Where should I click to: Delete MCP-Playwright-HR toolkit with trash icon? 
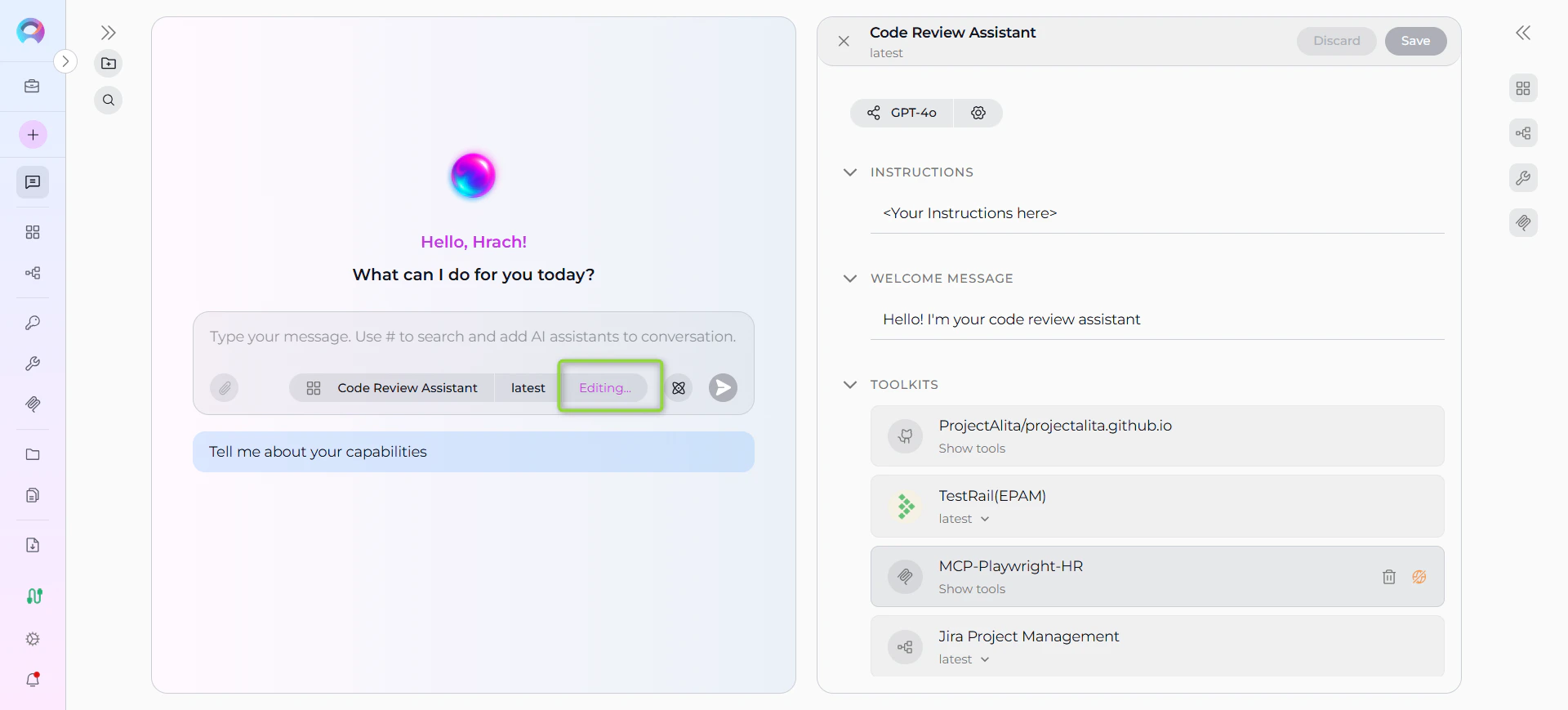pos(1388,577)
